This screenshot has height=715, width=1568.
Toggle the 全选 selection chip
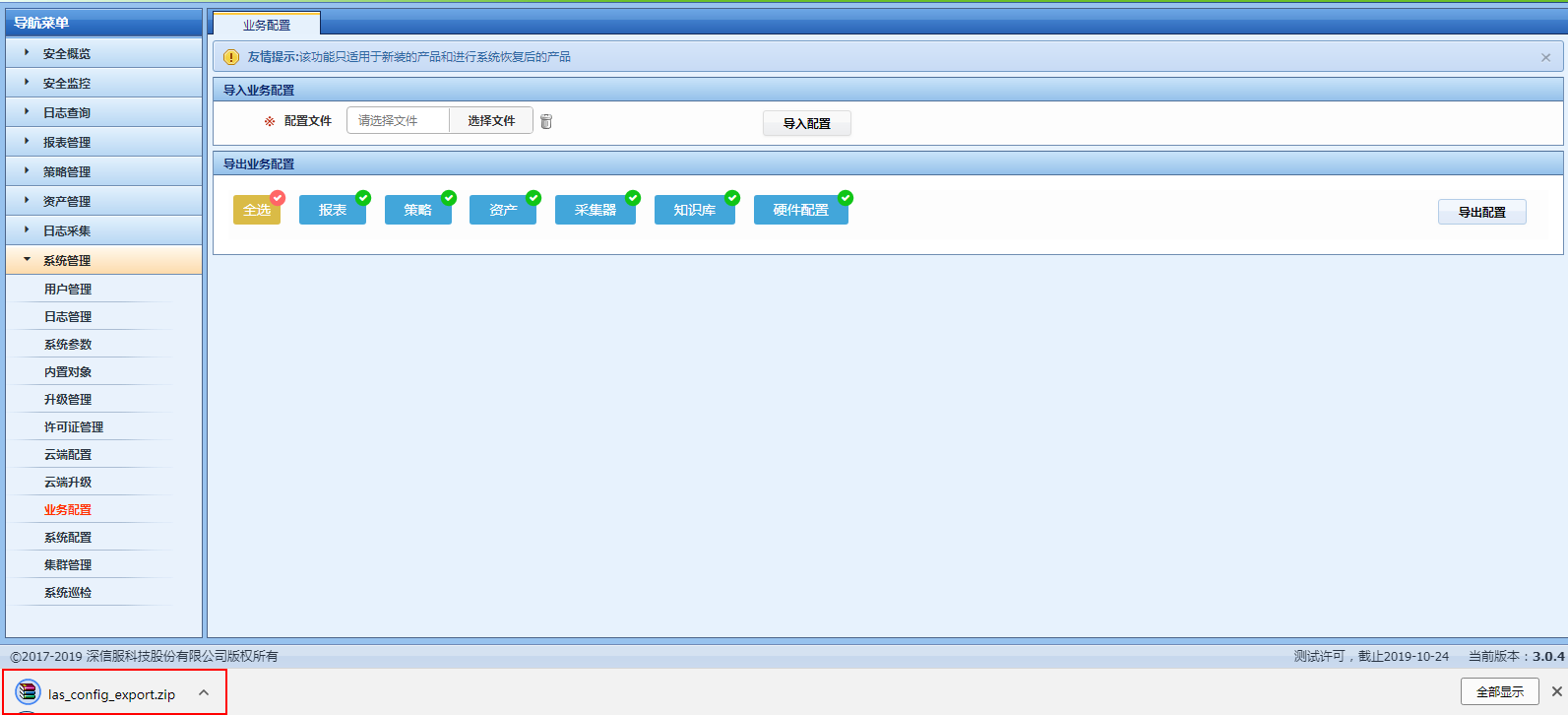point(257,210)
